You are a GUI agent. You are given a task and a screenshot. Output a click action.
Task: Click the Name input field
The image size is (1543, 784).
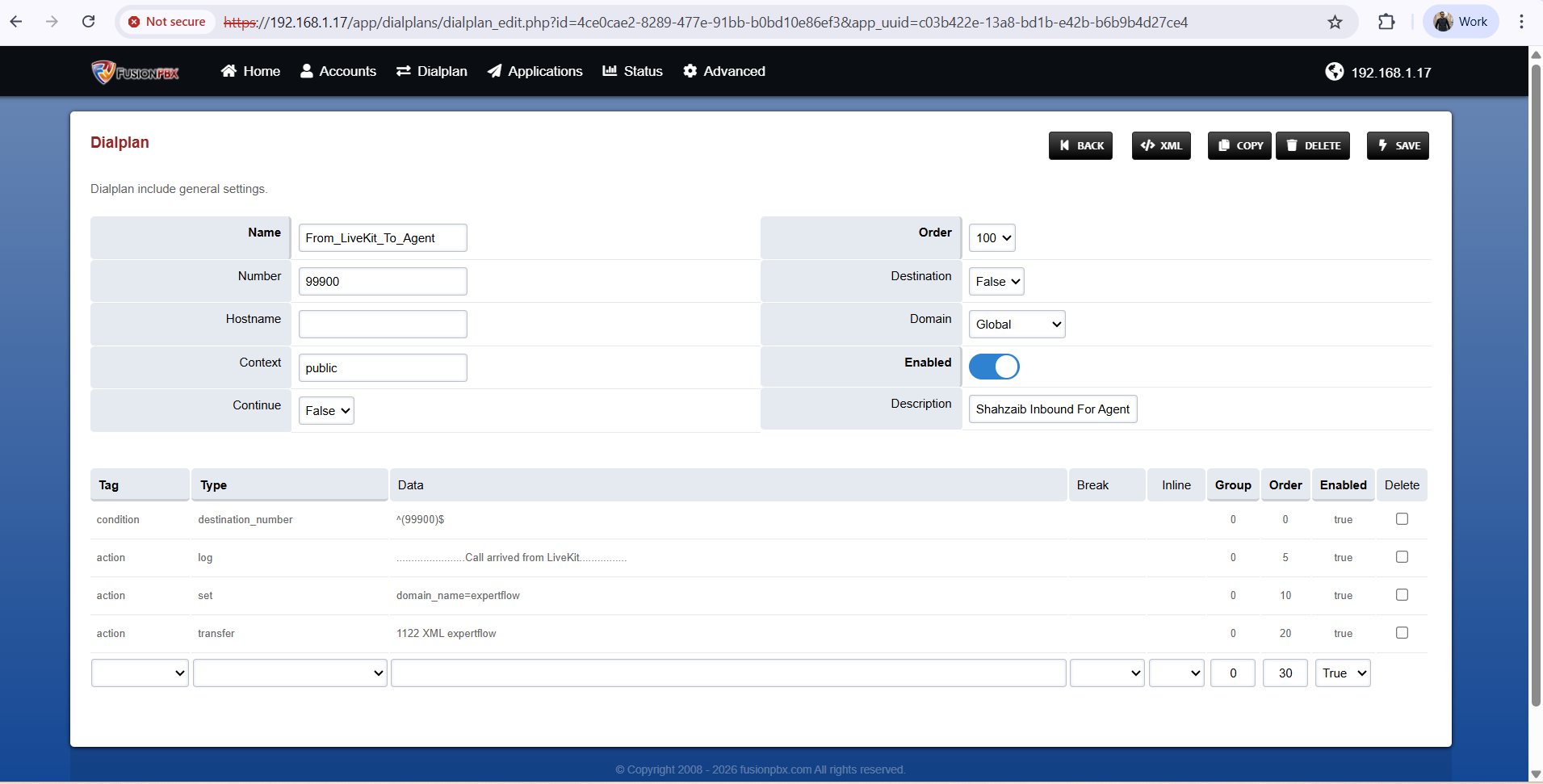(383, 238)
